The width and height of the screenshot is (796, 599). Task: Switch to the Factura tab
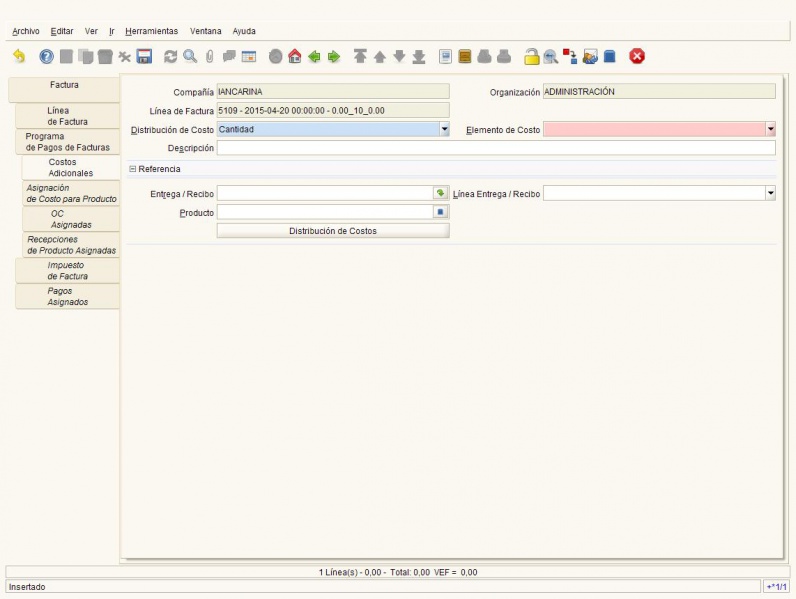click(64, 89)
